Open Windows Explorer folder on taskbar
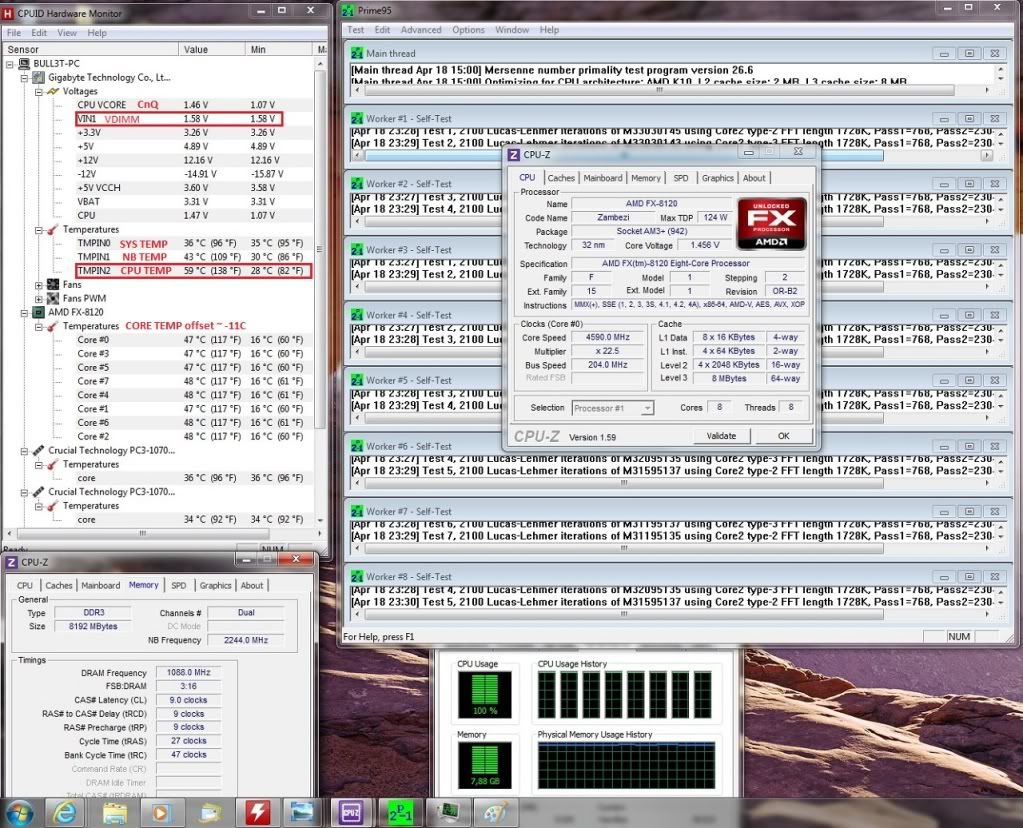Screen dimensions: 1023x828 coord(115,813)
